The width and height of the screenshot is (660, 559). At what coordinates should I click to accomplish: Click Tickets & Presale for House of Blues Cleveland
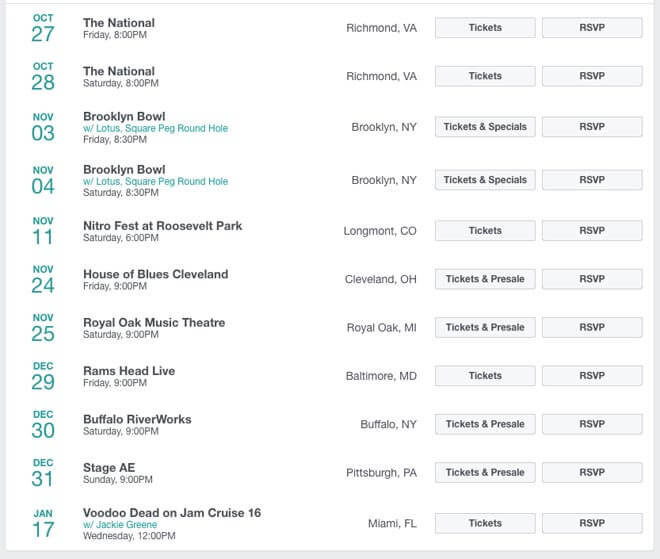(485, 279)
